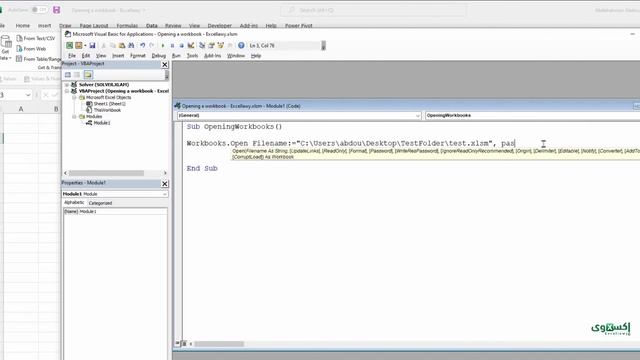Open the Power Pivot tab in Excel

click(298, 25)
